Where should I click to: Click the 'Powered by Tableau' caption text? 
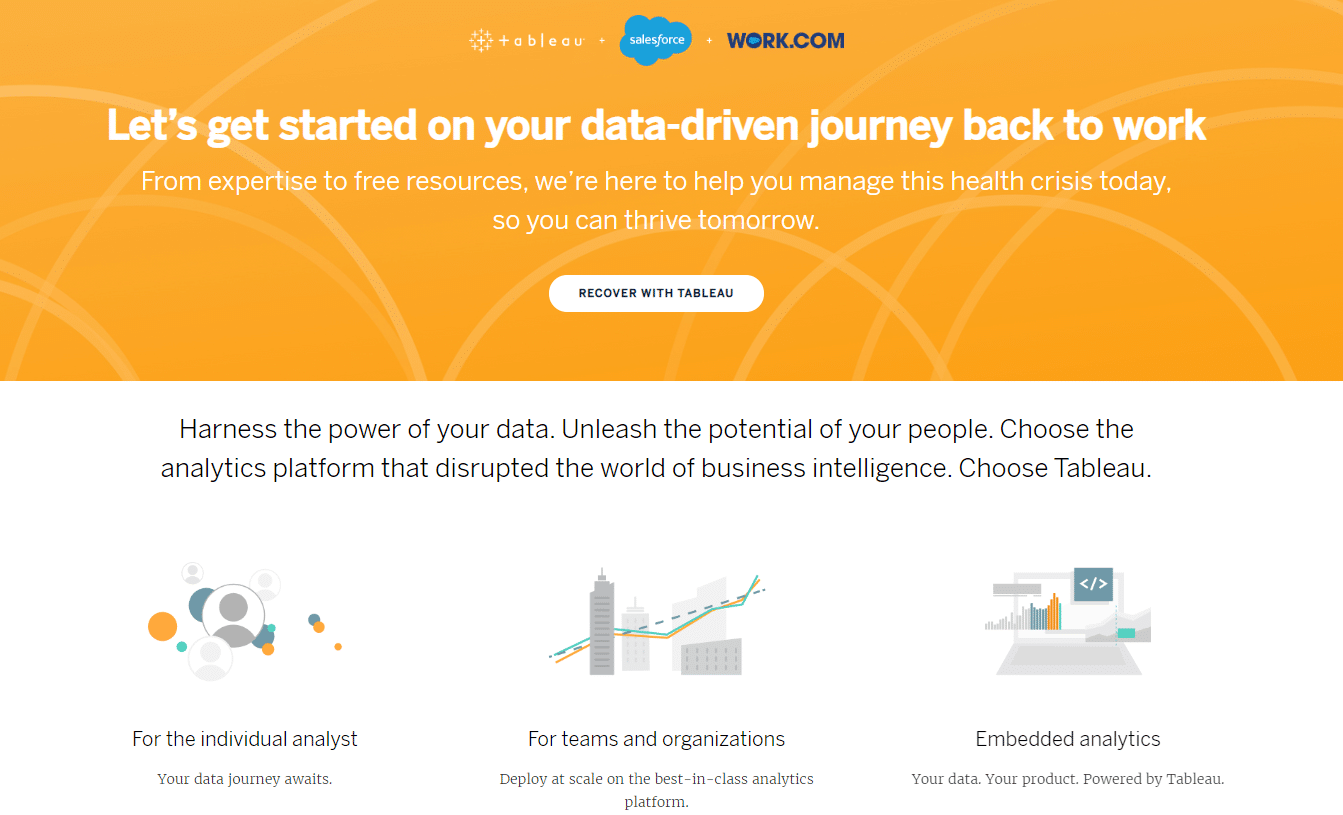pyautogui.click(x=1067, y=778)
